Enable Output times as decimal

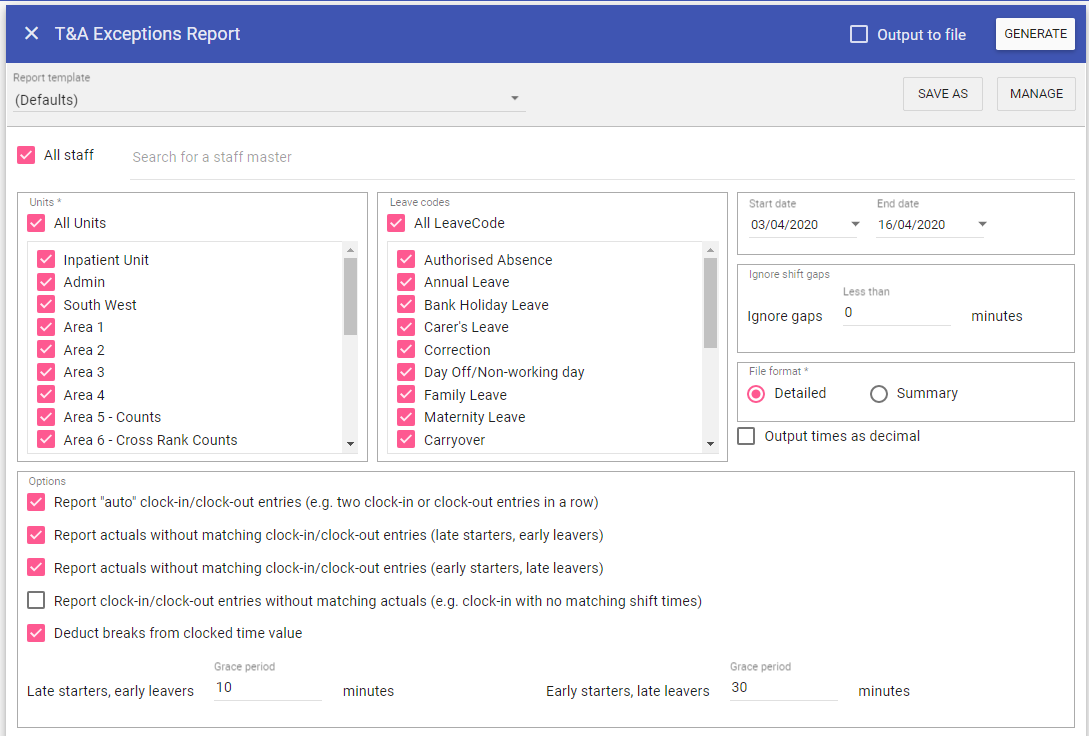point(747,437)
